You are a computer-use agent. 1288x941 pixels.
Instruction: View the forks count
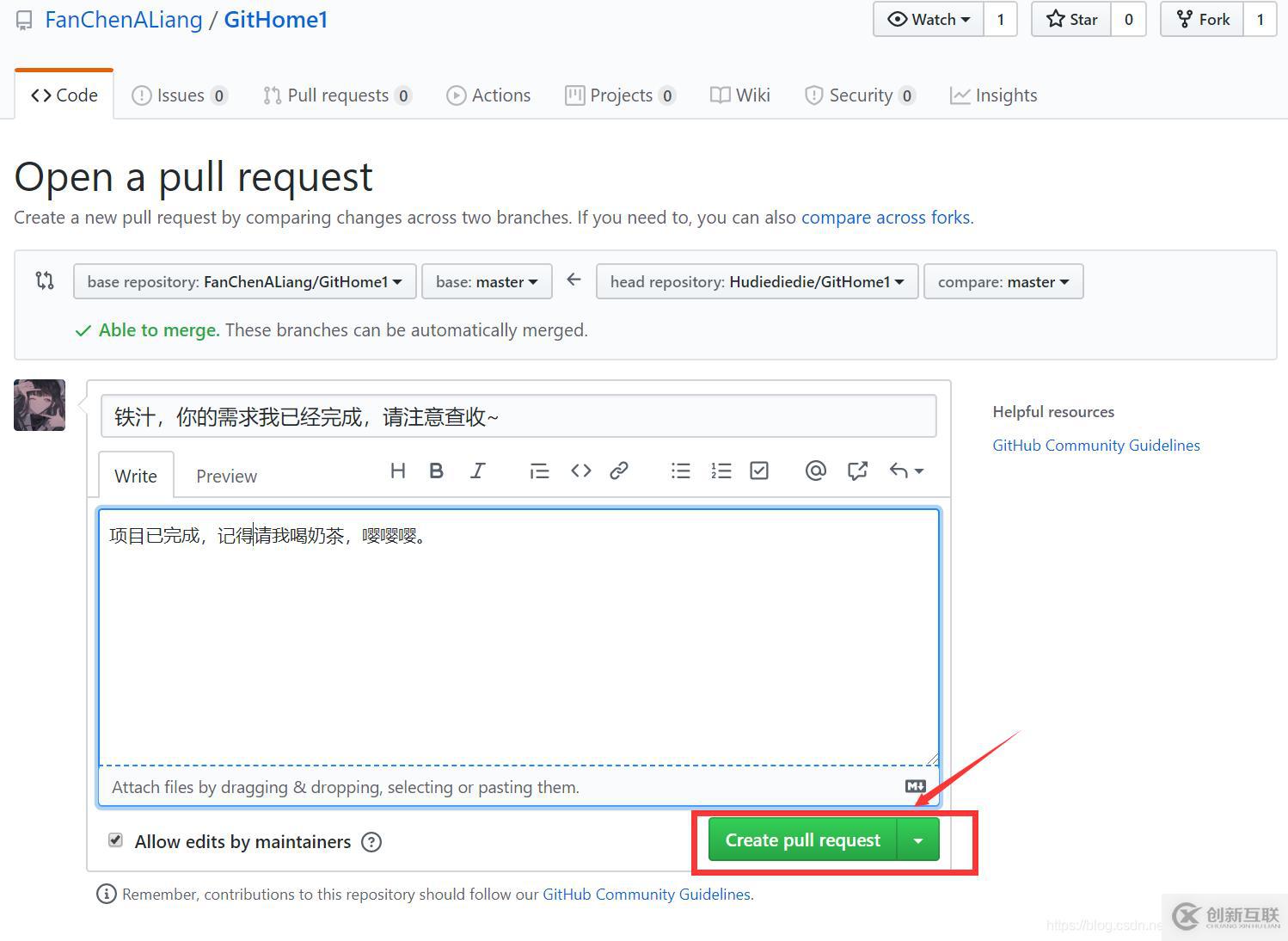pyautogui.click(x=1260, y=19)
